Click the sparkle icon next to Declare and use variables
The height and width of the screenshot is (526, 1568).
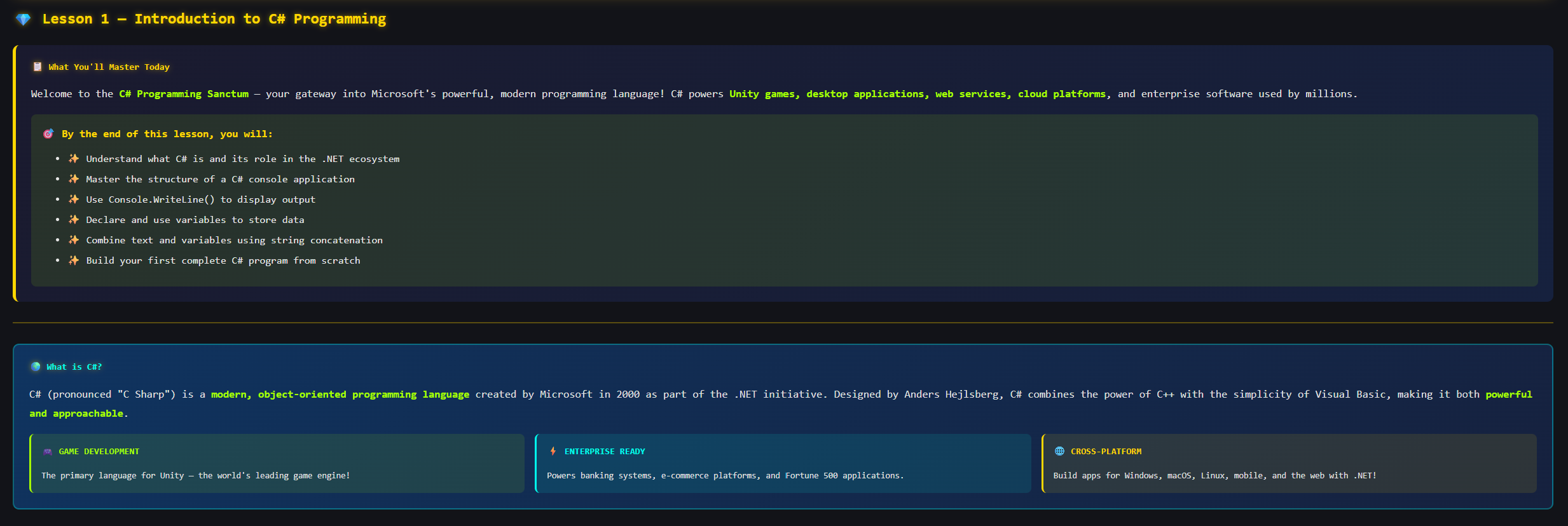pyautogui.click(x=74, y=220)
